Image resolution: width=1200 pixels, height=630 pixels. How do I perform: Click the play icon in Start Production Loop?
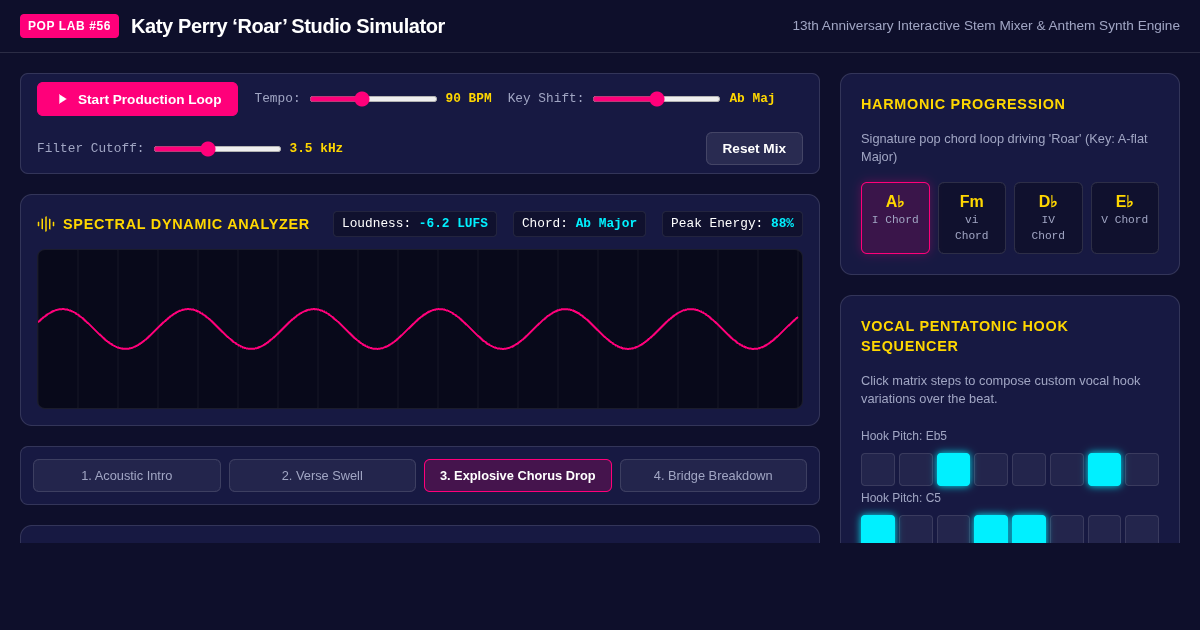(x=62, y=99)
